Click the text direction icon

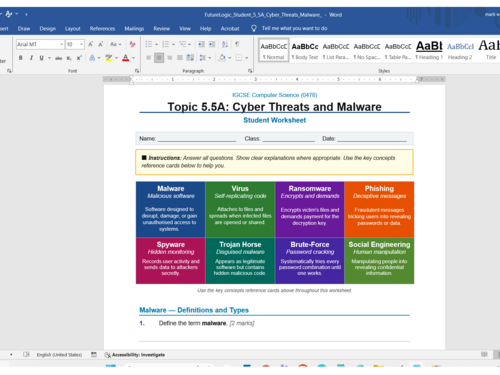[190, 58]
